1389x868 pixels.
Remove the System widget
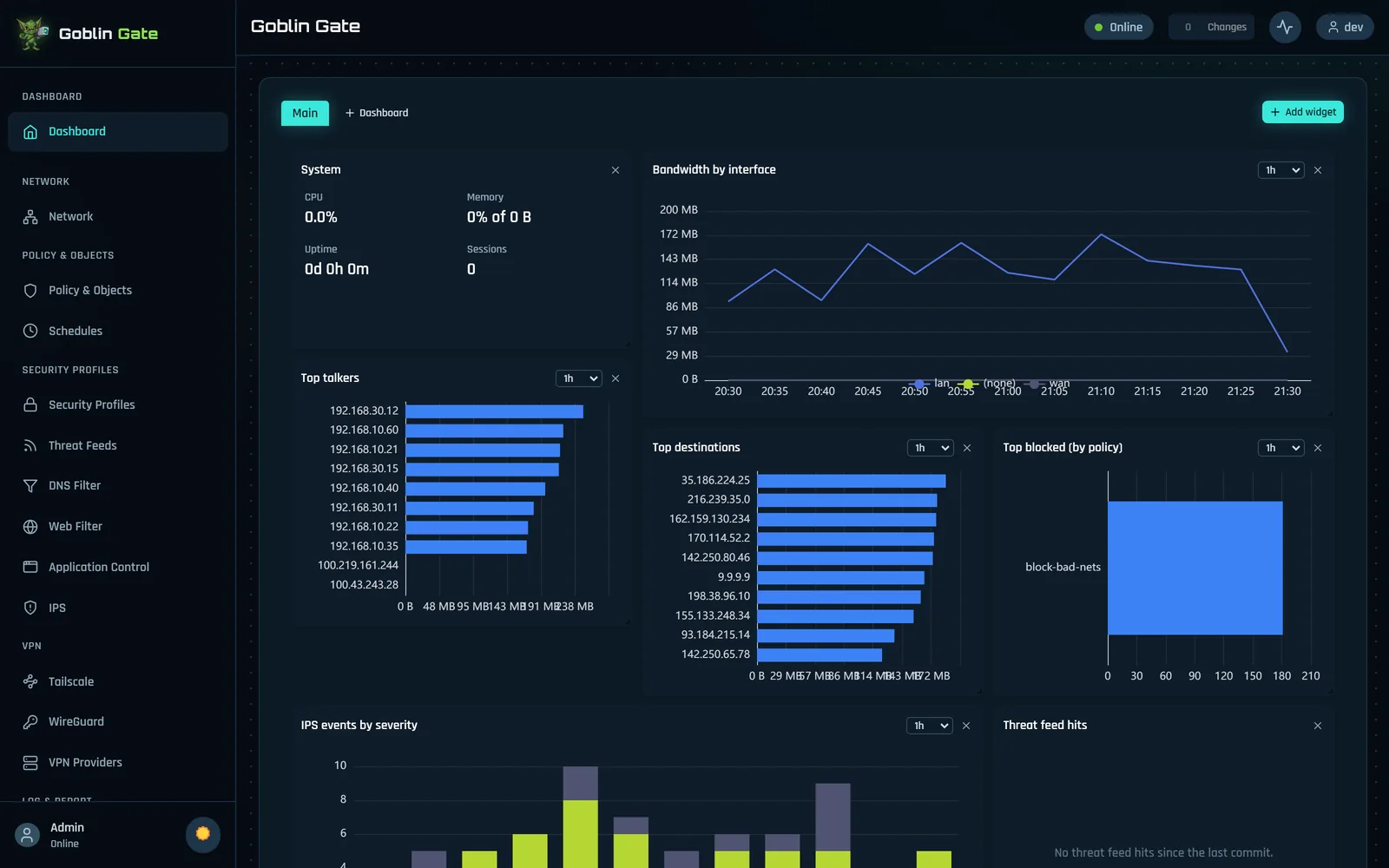click(x=616, y=170)
